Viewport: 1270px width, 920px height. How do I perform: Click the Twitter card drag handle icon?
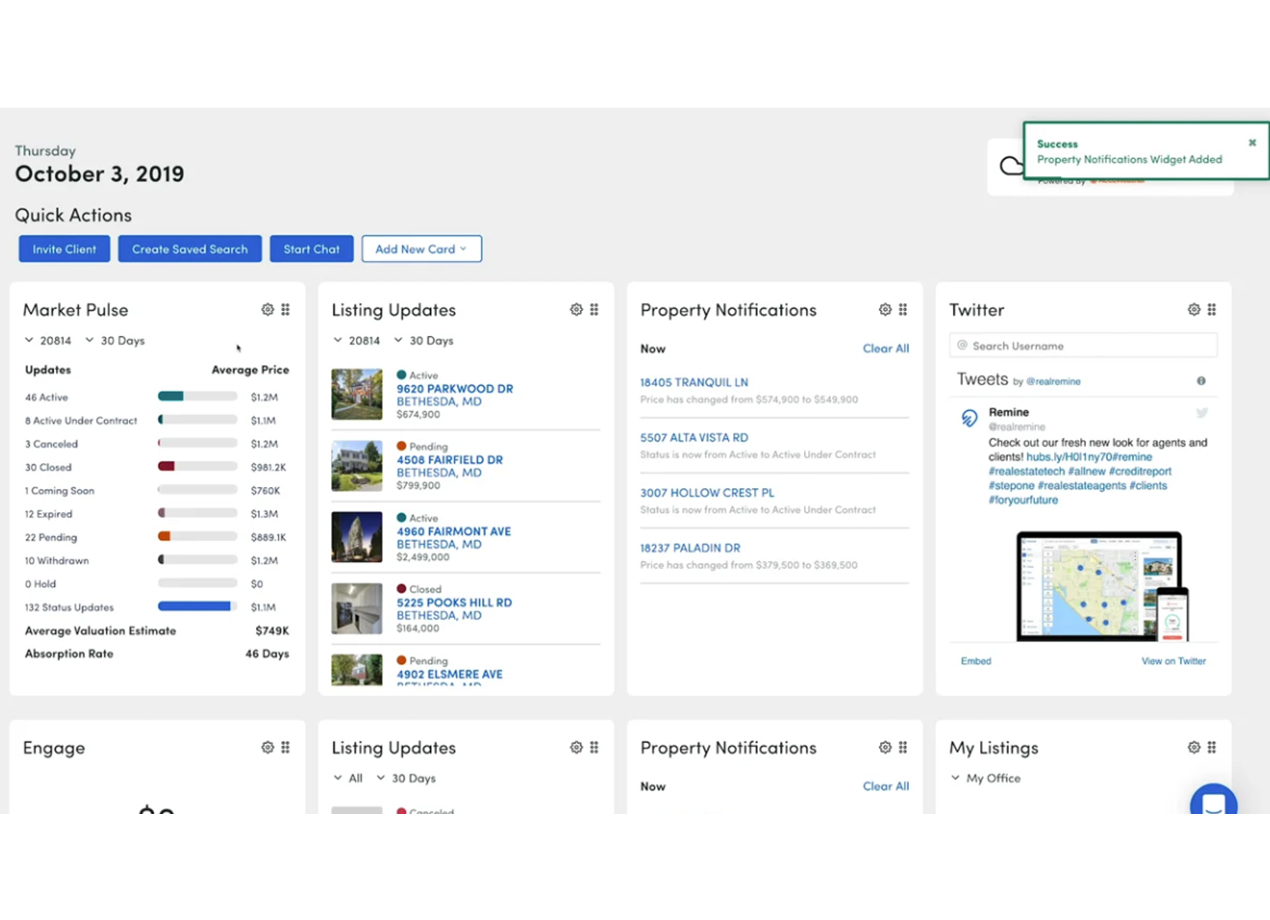[x=1212, y=310]
